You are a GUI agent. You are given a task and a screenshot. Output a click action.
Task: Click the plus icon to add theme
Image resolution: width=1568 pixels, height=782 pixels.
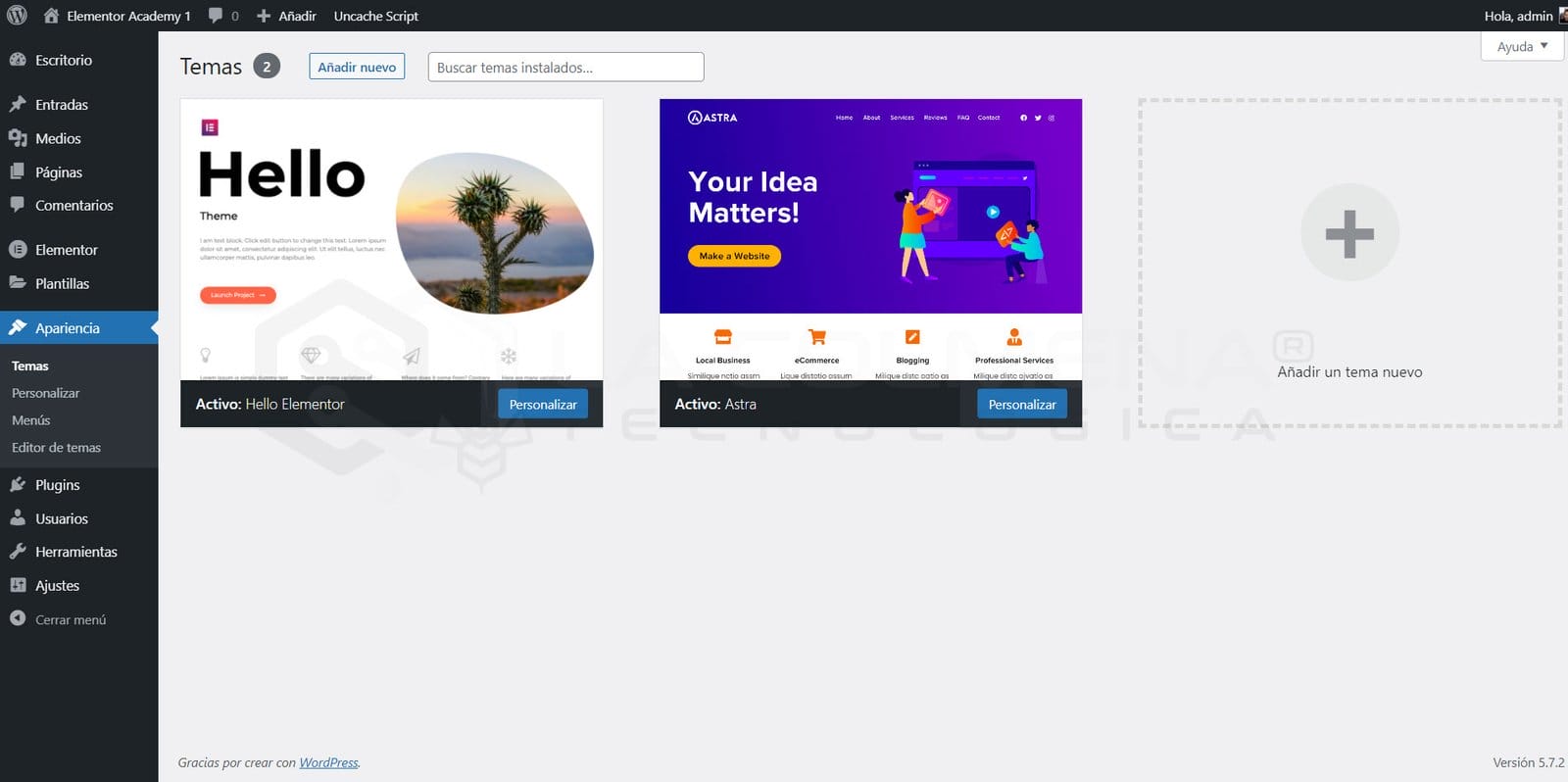[x=1349, y=233]
